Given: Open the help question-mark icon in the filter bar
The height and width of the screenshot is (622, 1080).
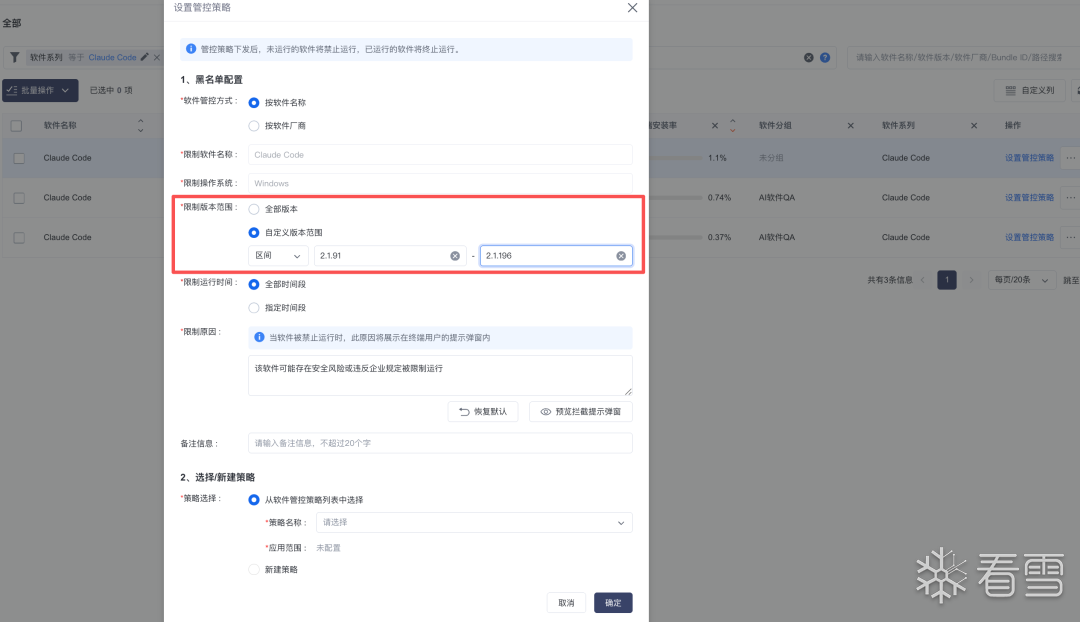Looking at the screenshot, I should click(824, 57).
